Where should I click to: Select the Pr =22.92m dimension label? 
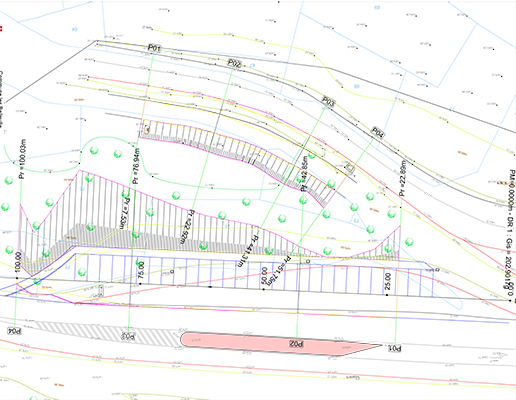pyautogui.click(x=187, y=227)
